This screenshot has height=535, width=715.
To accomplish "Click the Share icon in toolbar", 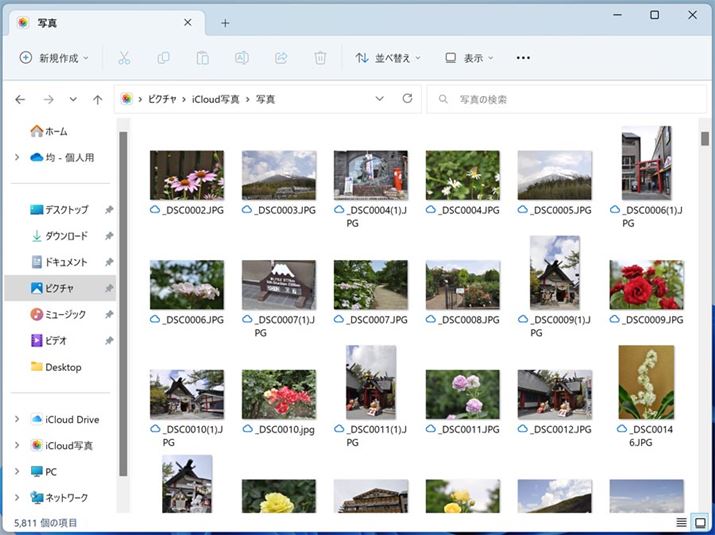I will [281, 58].
